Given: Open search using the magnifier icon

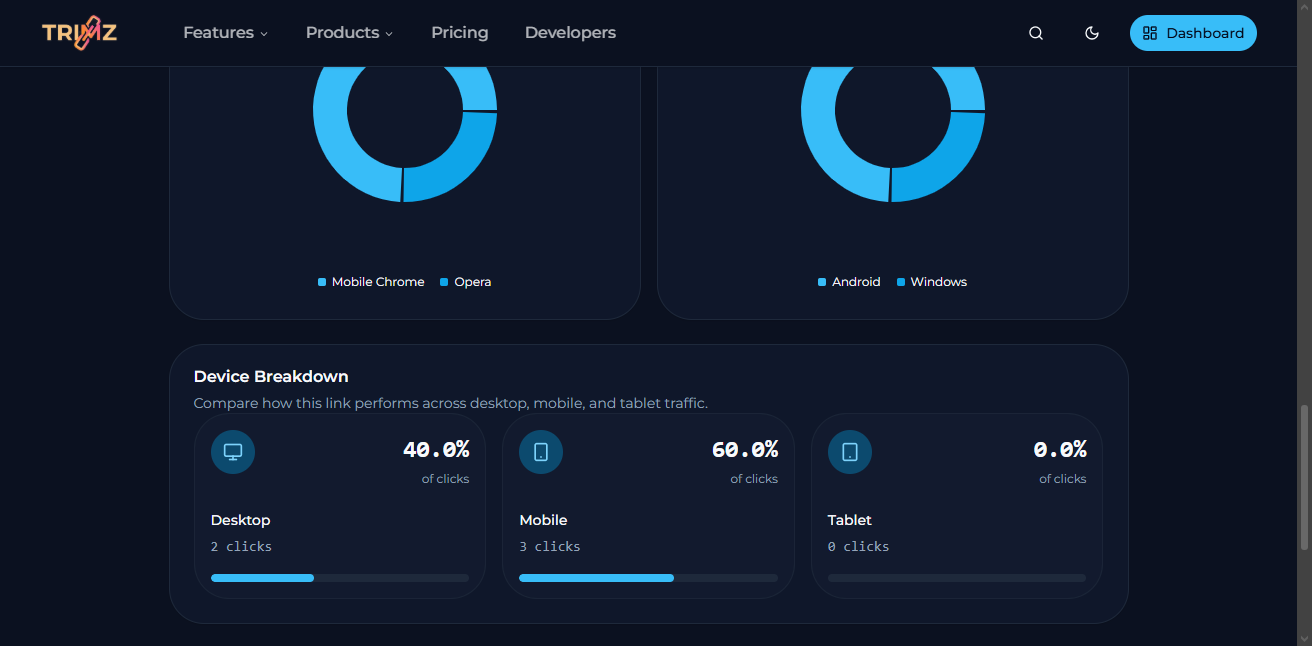Looking at the screenshot, I should click(x=1035, y=32).
